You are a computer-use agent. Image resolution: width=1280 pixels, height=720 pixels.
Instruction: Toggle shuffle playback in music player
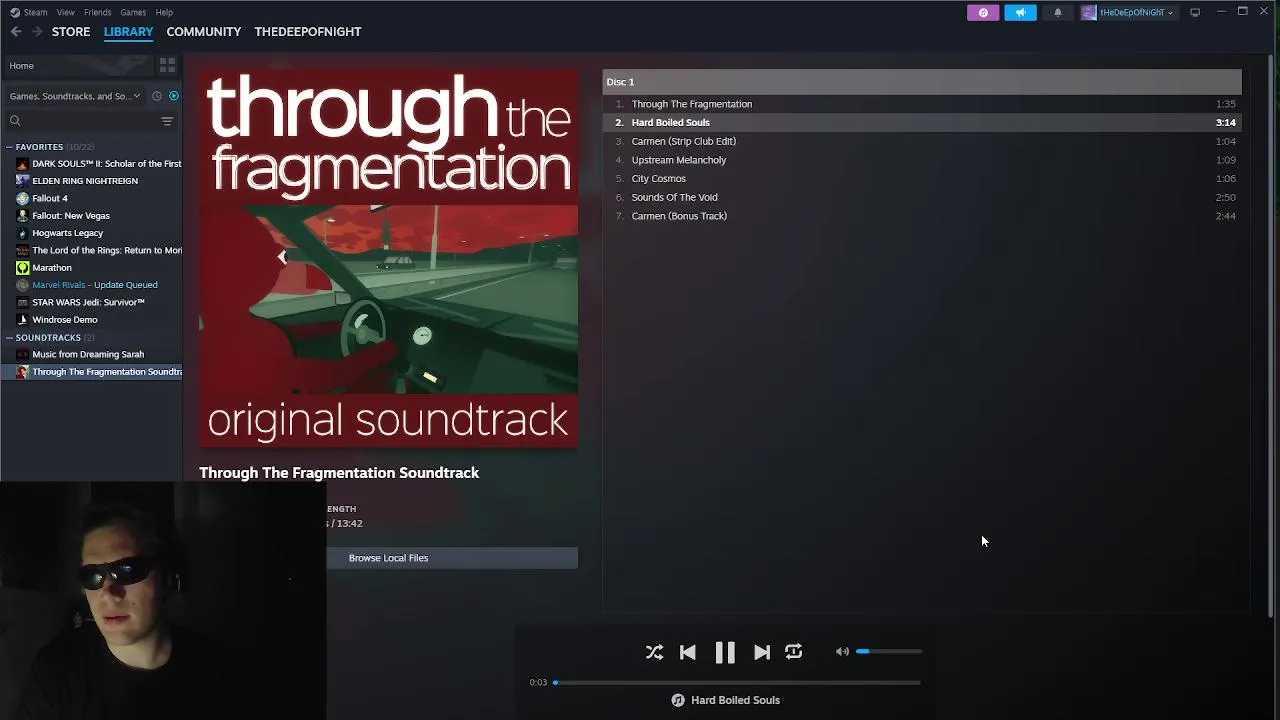654,652
